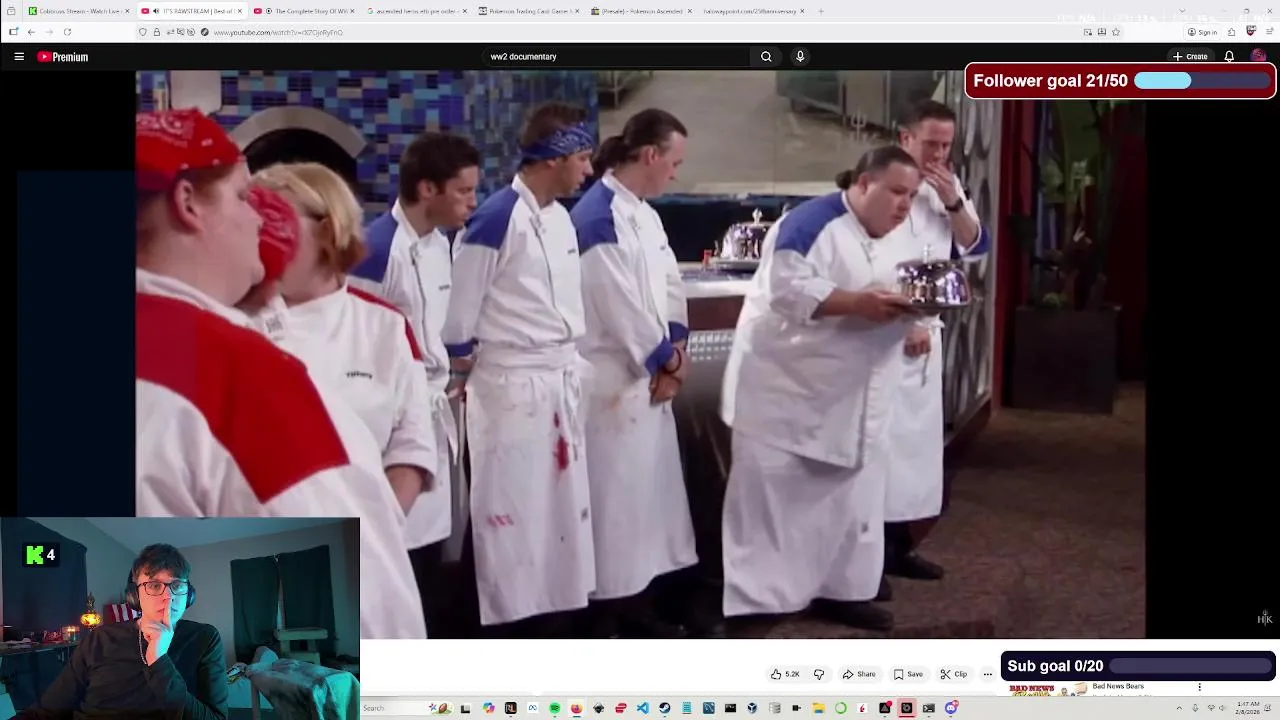Open YouTube notifications bell

coord(1229,57)
